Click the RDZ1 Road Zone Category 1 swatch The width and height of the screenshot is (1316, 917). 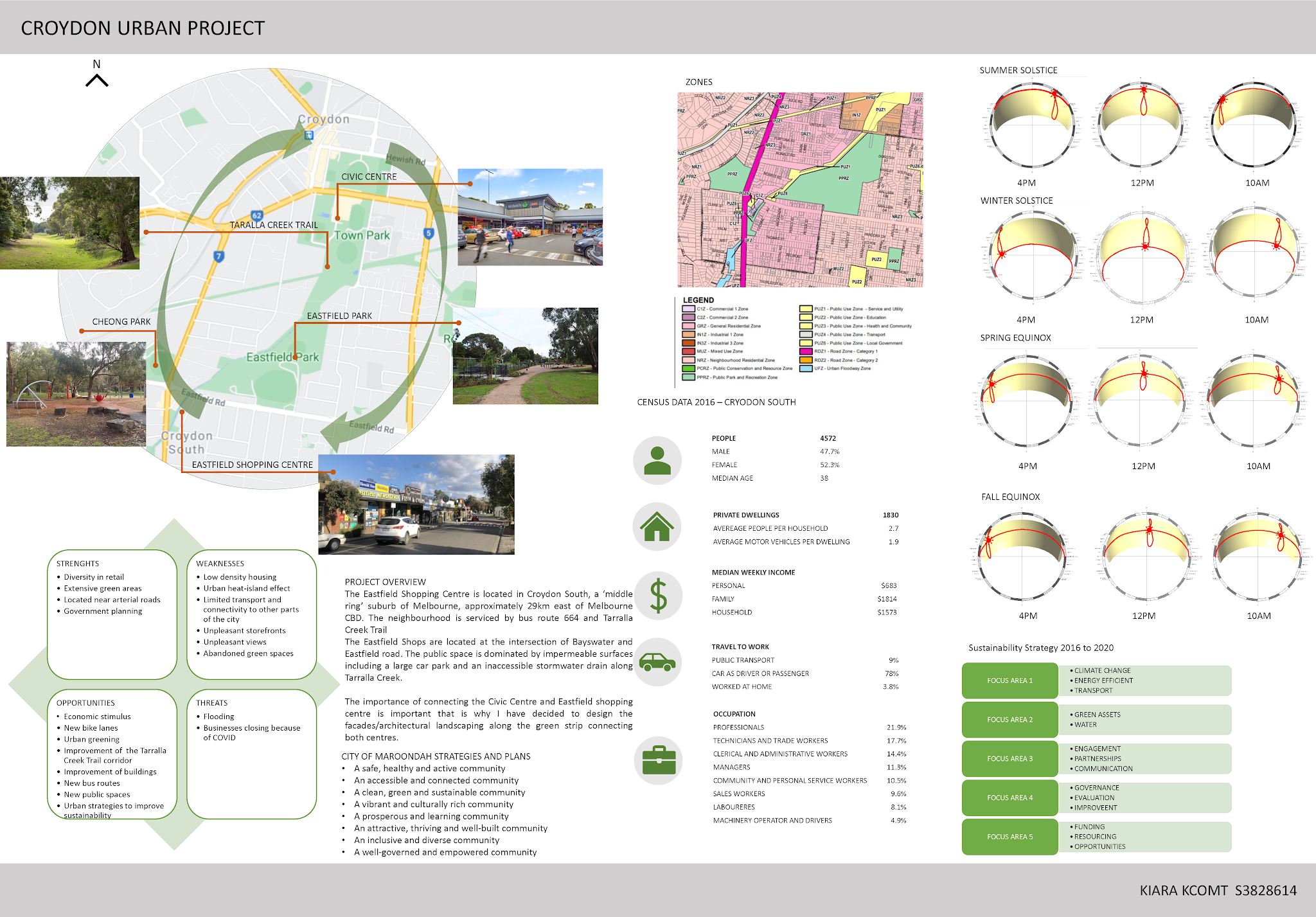coord(806,352)
